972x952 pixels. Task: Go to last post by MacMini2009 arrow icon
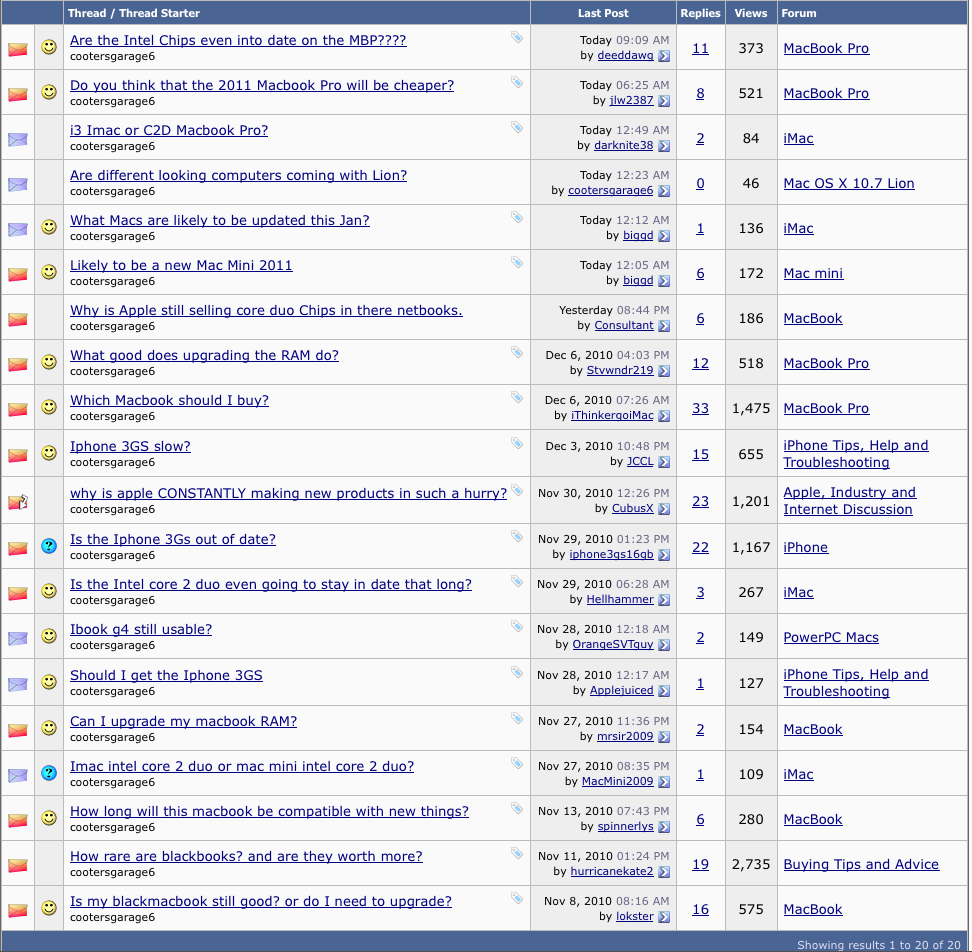pos(664,782)
